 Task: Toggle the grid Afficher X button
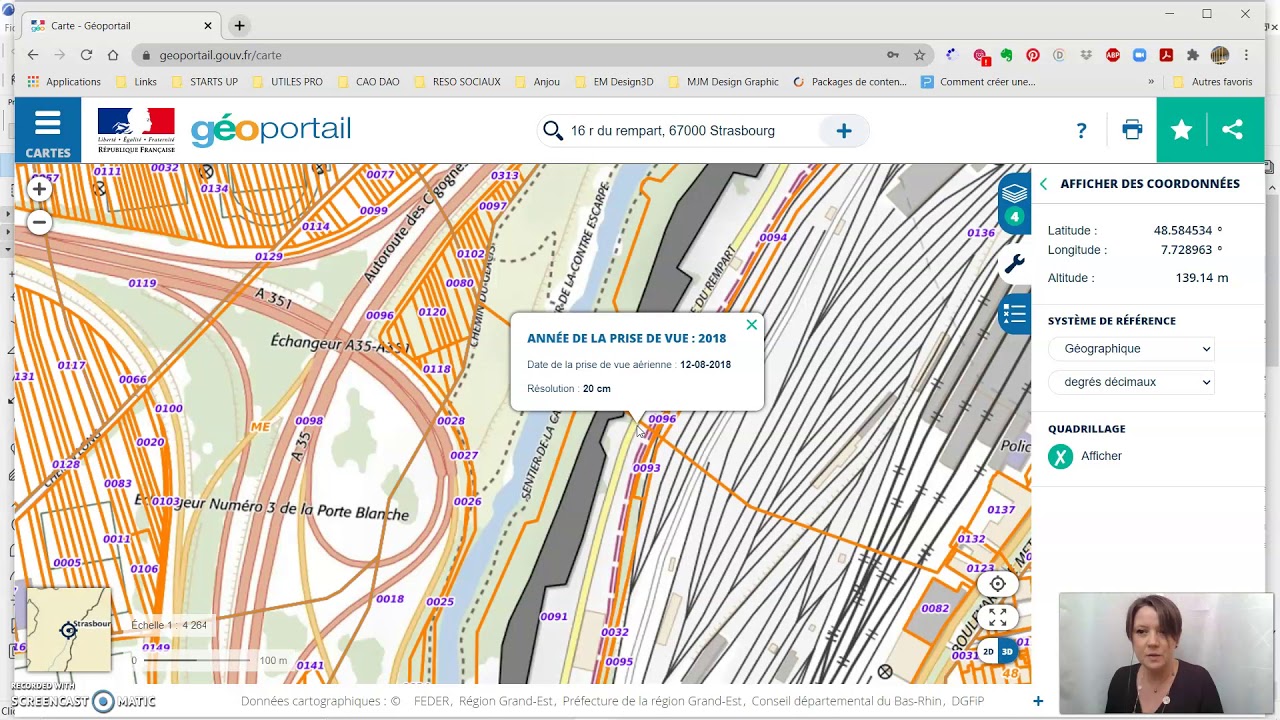coord(1060,456)
